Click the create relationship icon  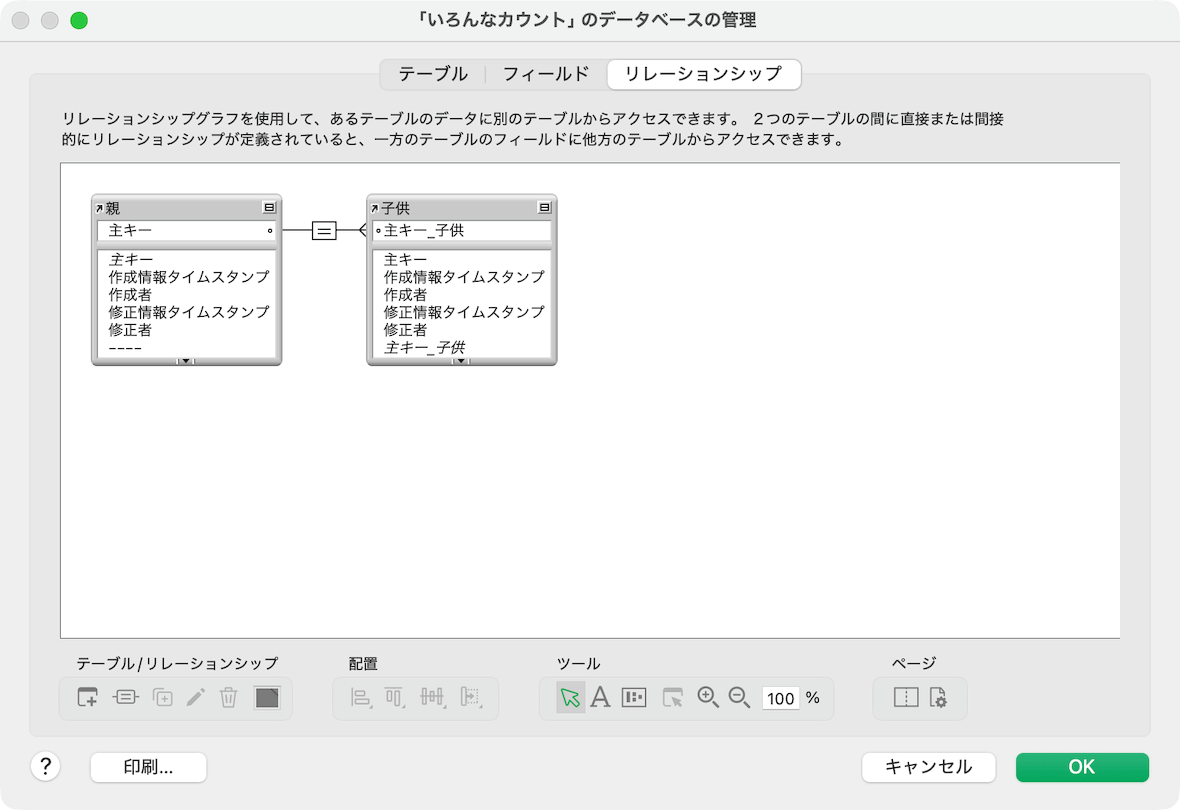(x=125, y=698)
